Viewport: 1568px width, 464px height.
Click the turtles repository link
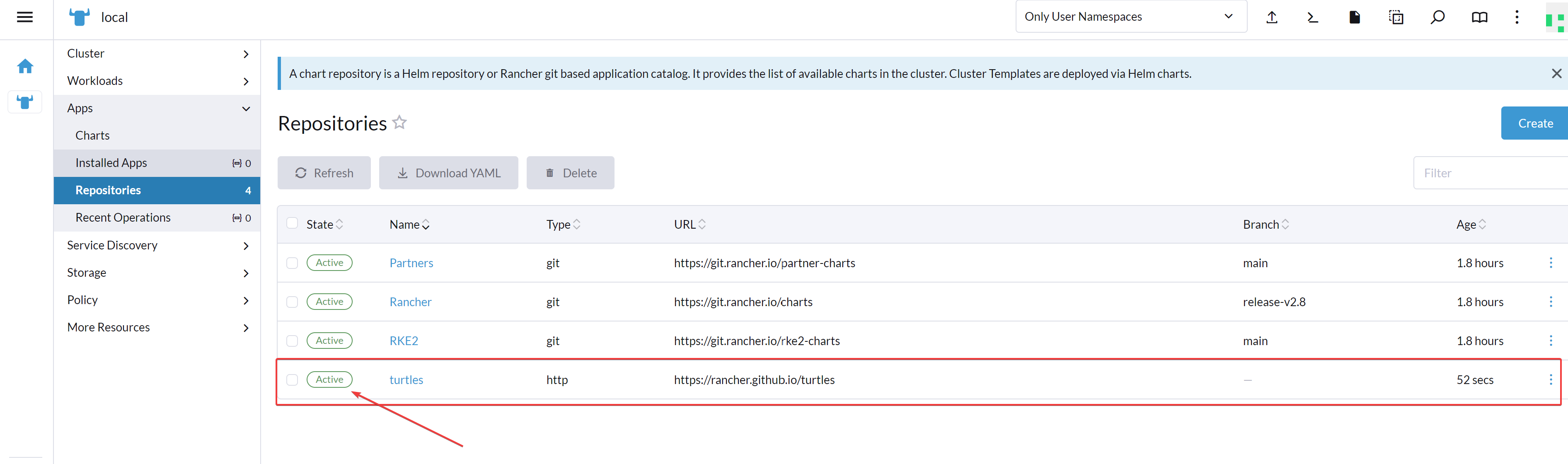tap(406, 380)
